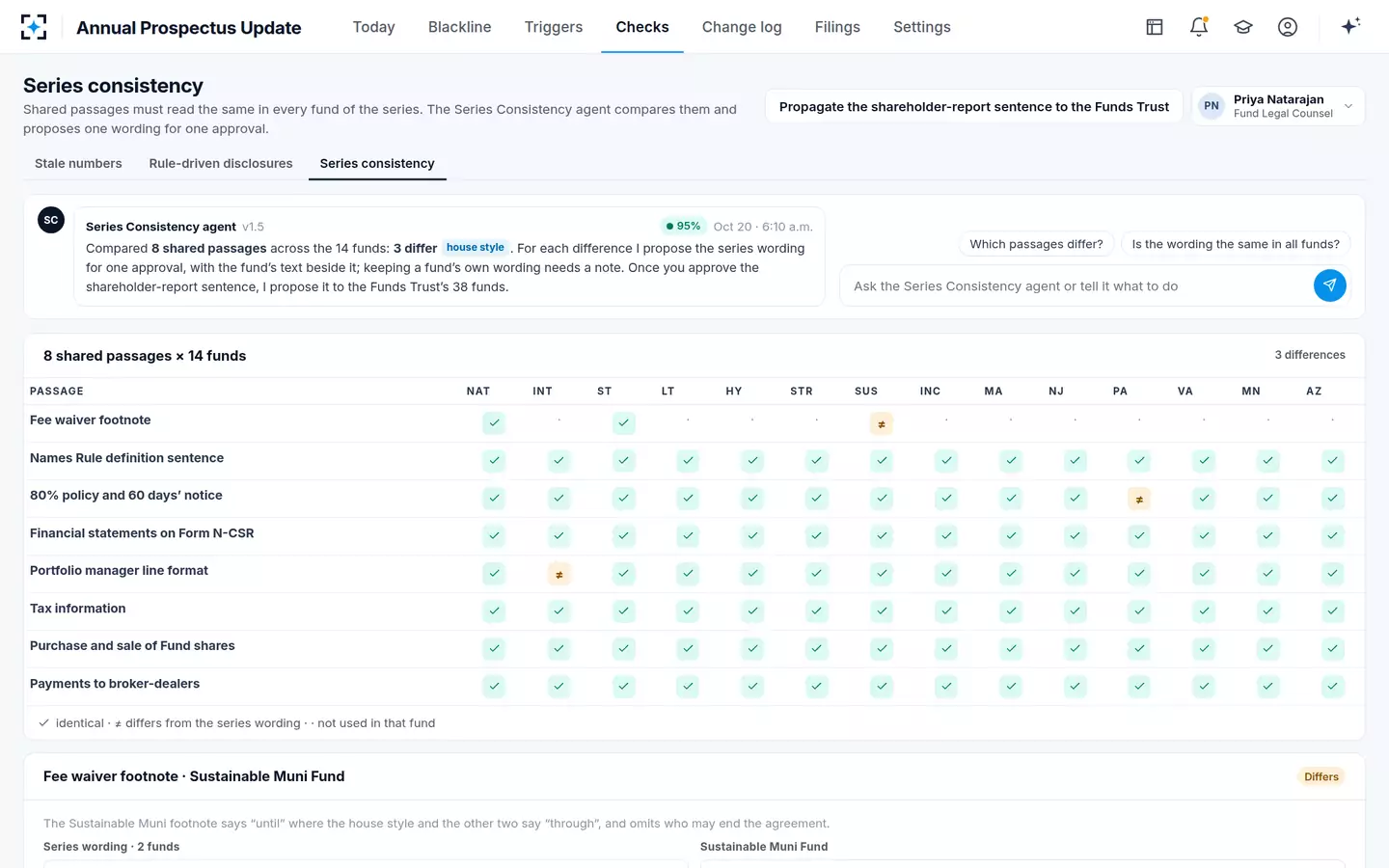Open the Settings tab
This screenshot has height=868, width=1389.
coord(922,27)
